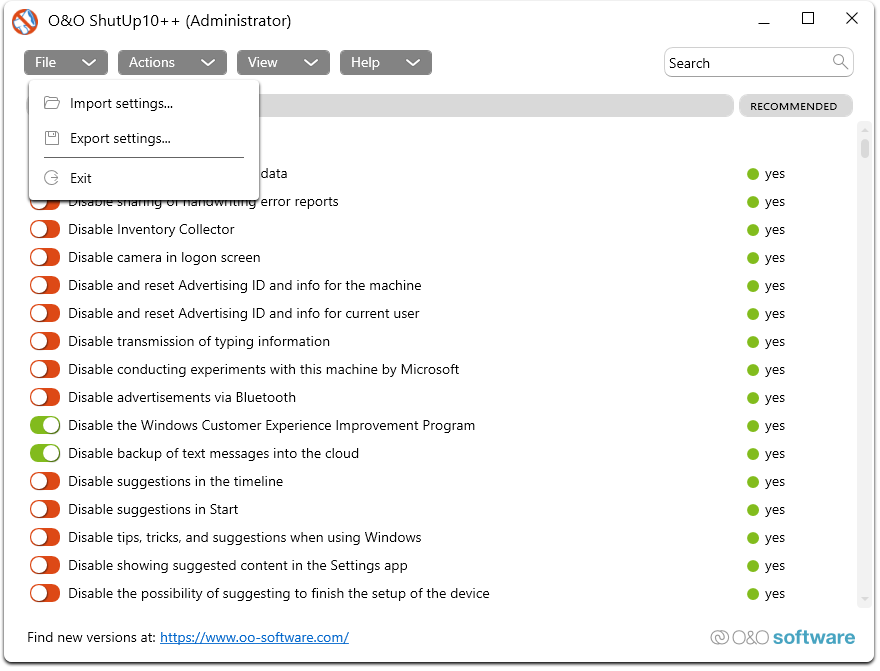The image size is (880, 671).
Task: Toggle Disable suggestions in the timeline switch
Action: click(45, 482)
